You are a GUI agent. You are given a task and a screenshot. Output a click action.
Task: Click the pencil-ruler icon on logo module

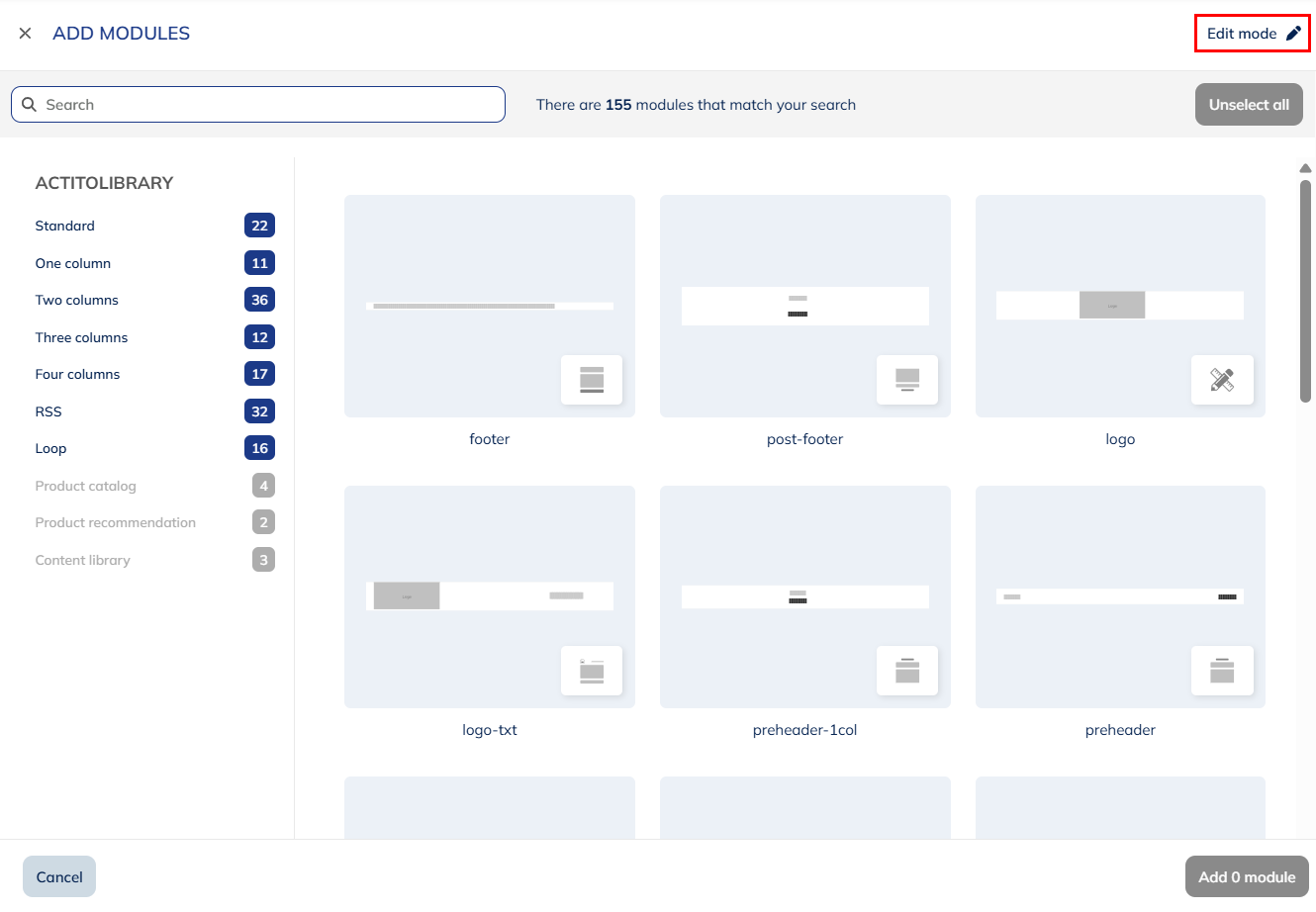(x=1222, y=380)
